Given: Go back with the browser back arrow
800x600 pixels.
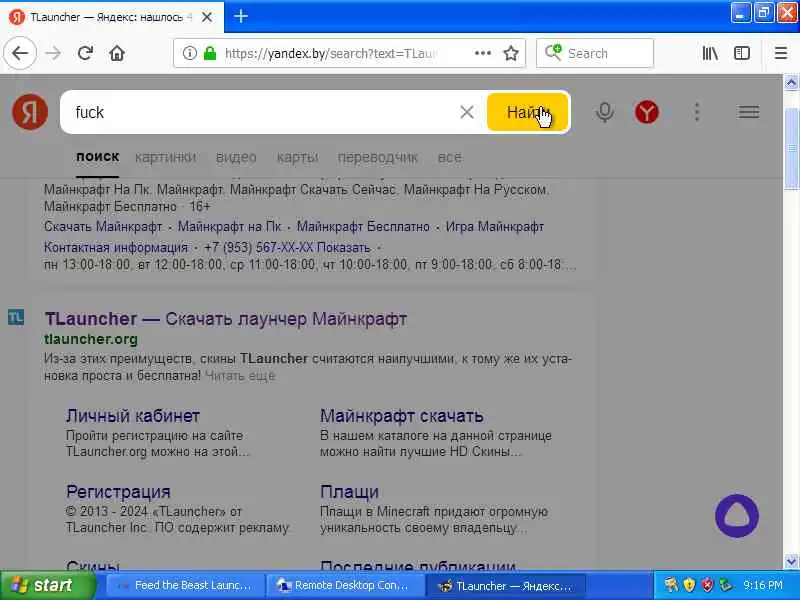Looking at the screenshot, I should coord(20,53).
